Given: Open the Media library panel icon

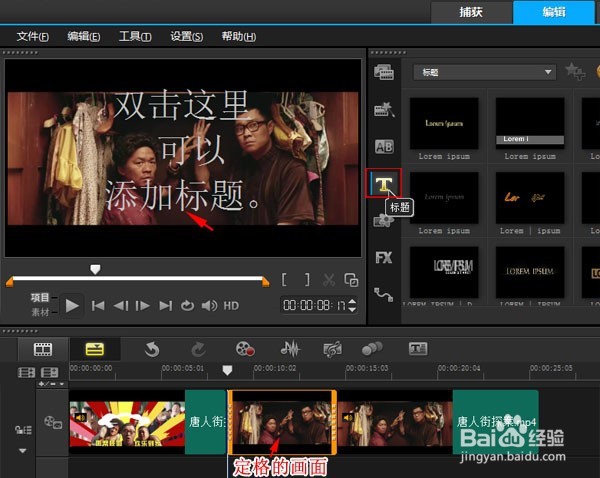Looking at the screenshot, I should coord(384,72).
